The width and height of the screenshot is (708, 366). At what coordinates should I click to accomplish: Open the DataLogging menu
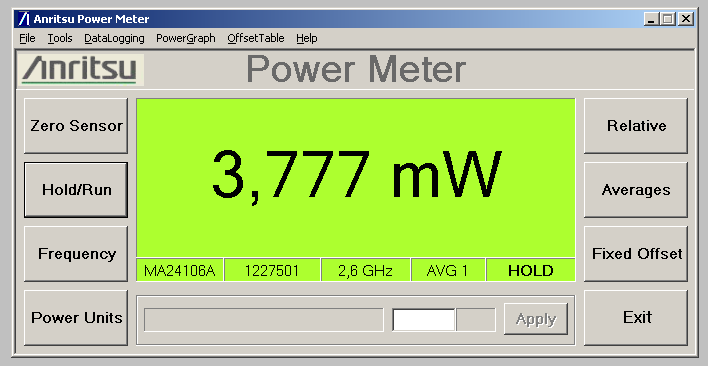click(x=114, y=38)
